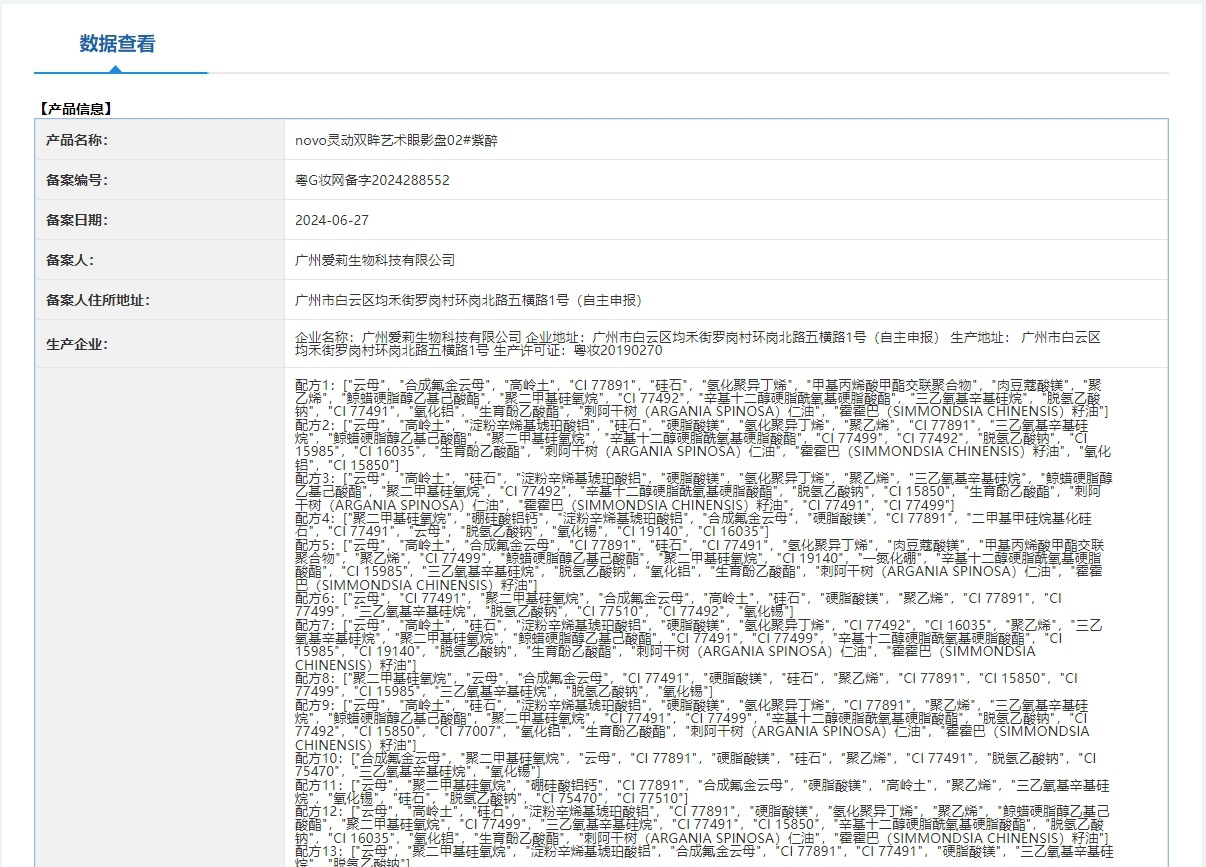Select the 生产企业 company details text
The image size is (1206, 867).
click(698, 344)
